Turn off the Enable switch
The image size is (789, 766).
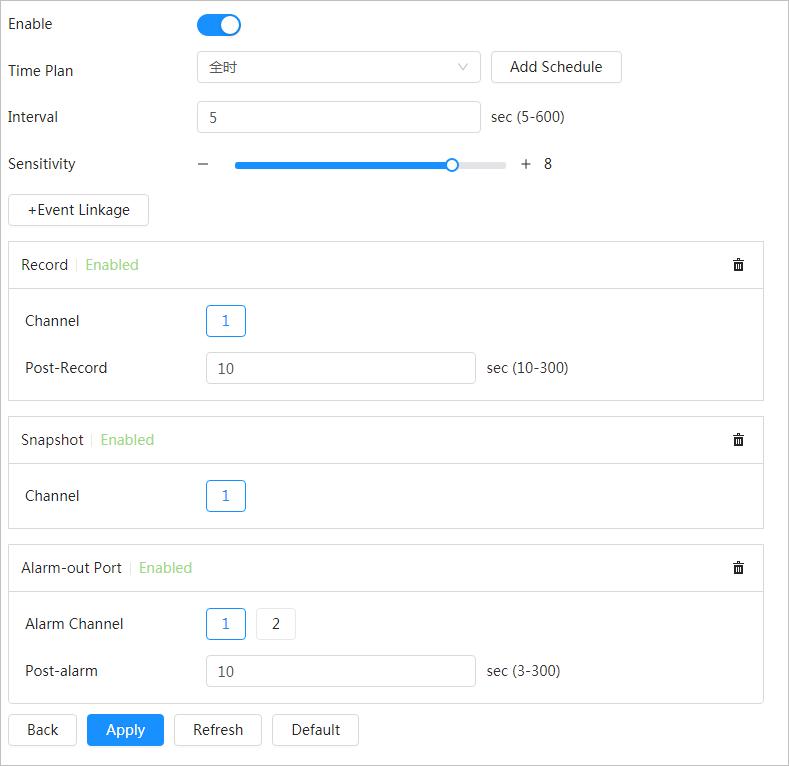pyautogui.click(x=219, y=25)
